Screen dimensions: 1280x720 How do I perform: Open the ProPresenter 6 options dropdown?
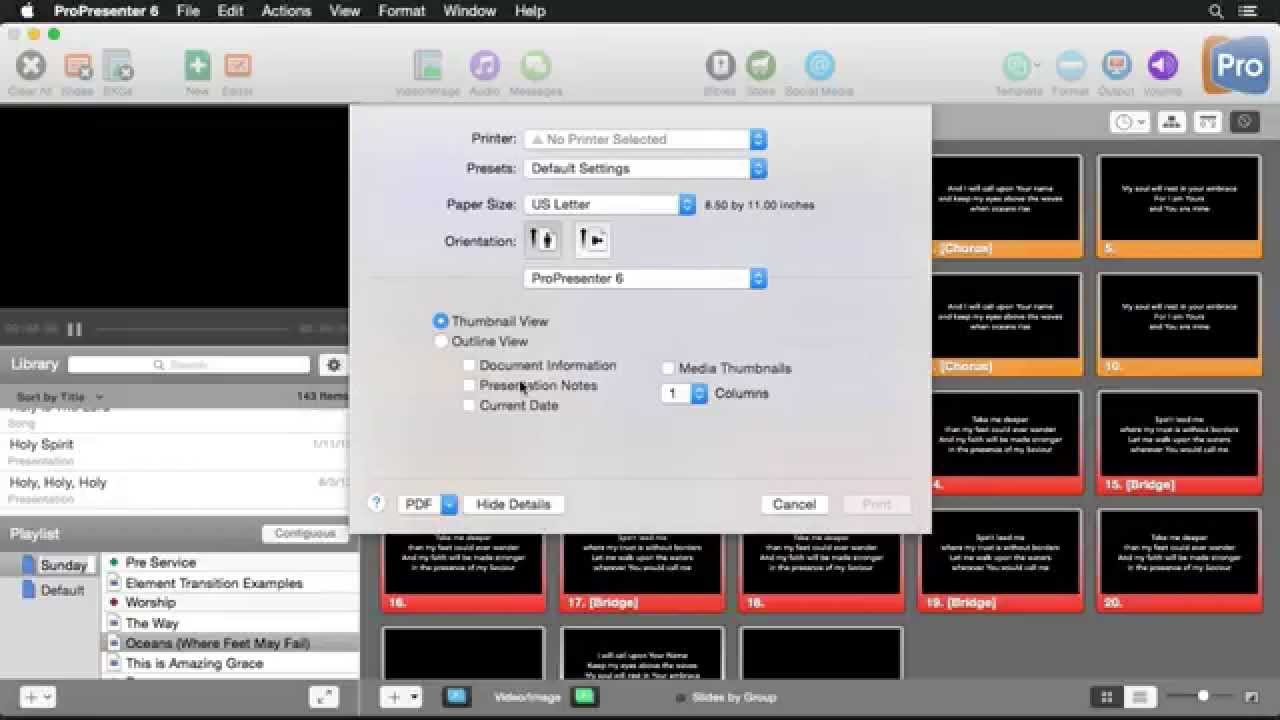645,278
